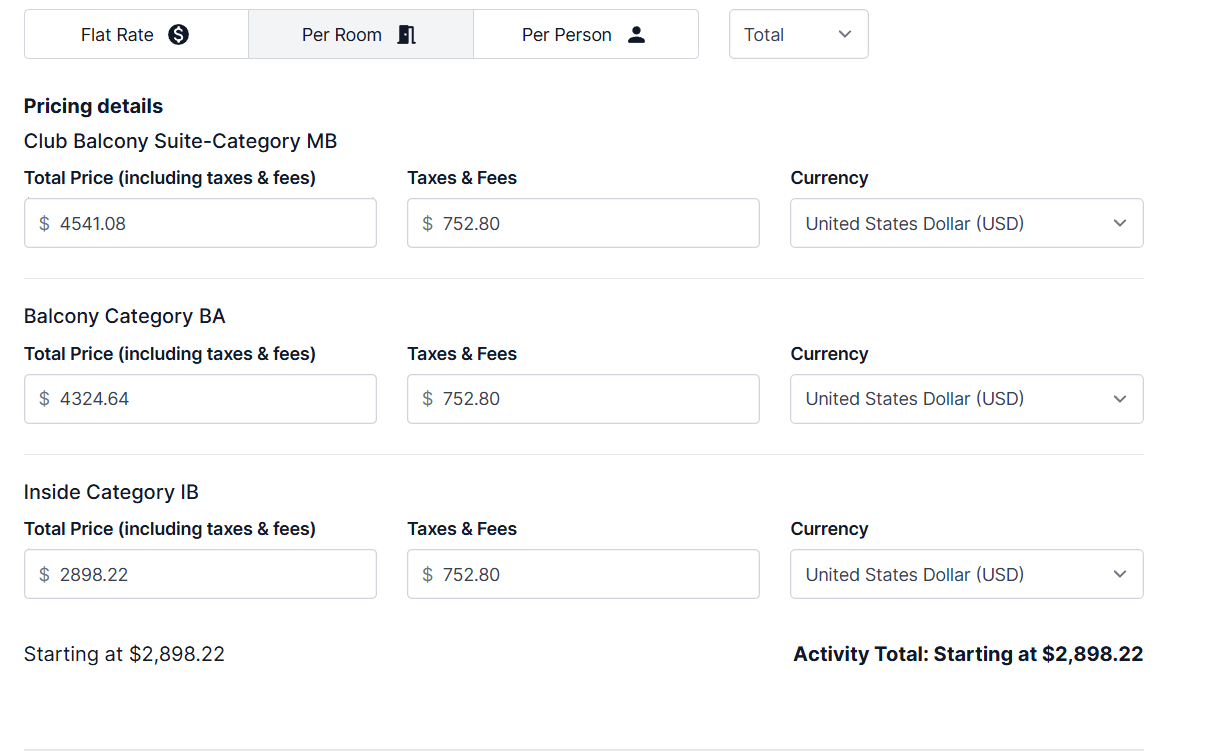
Task: Click Club Balcony Suite Taxes & Fees field
Action: coord(583,223)
